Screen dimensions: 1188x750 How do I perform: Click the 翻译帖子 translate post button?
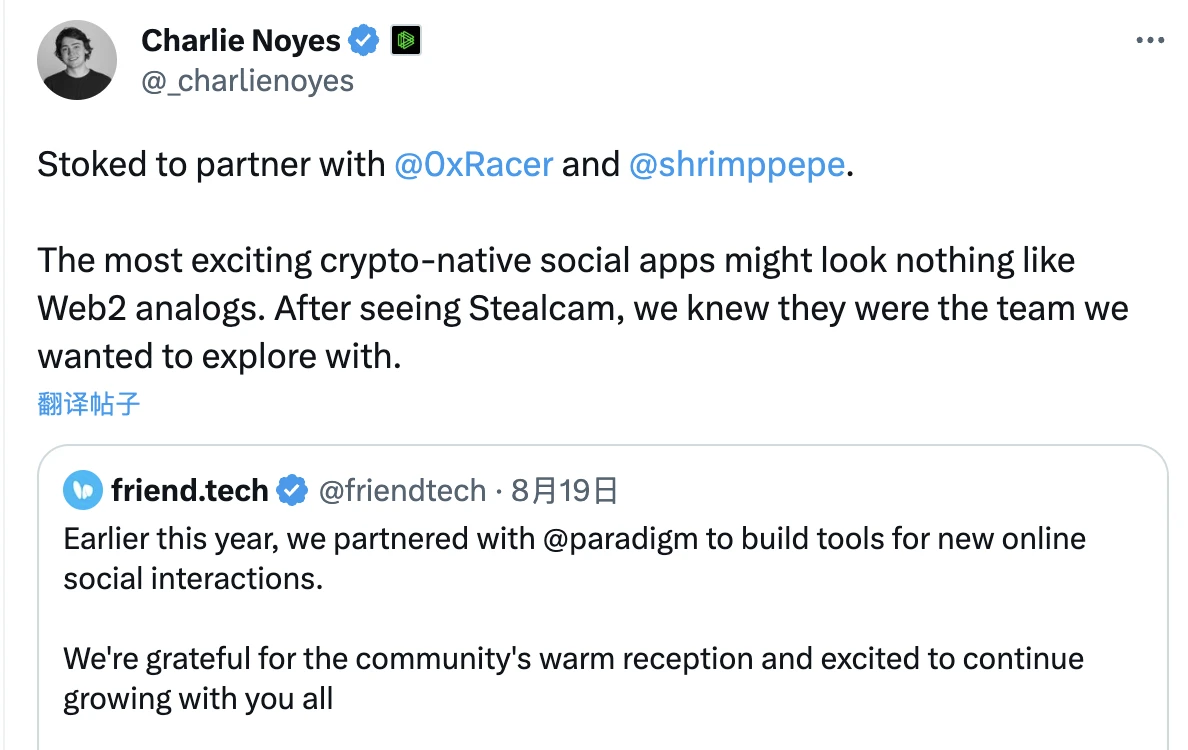(89, 404)
